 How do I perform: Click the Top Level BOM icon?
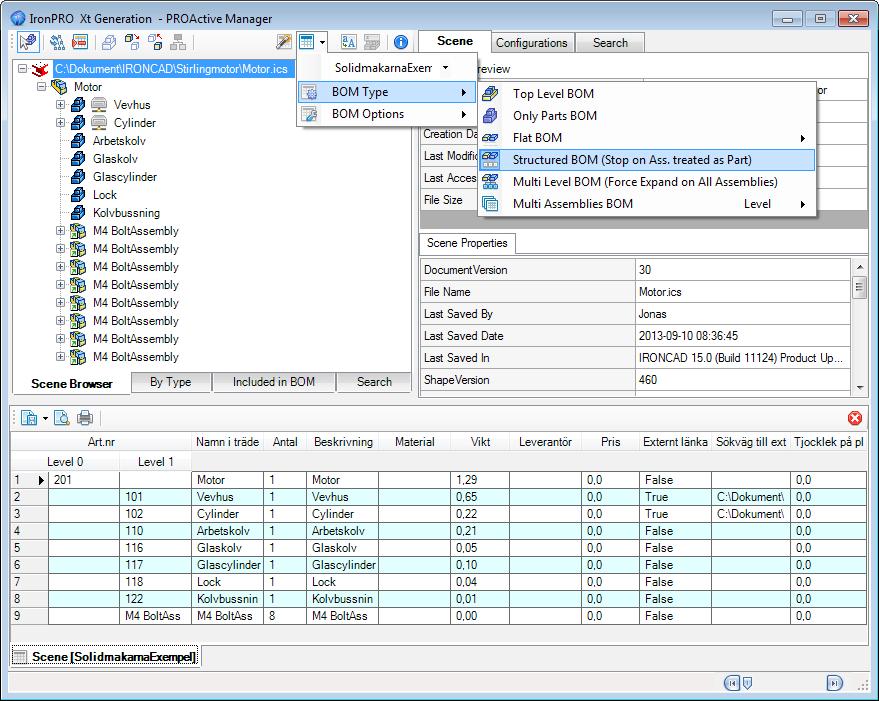[490, 94]
